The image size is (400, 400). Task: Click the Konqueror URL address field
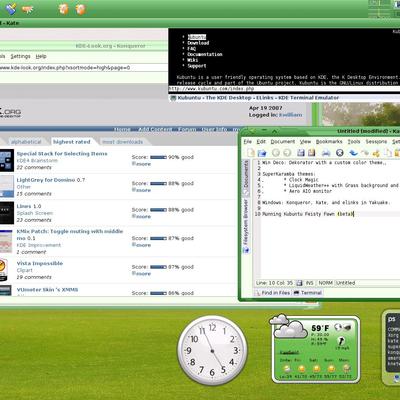click(83, 68)
